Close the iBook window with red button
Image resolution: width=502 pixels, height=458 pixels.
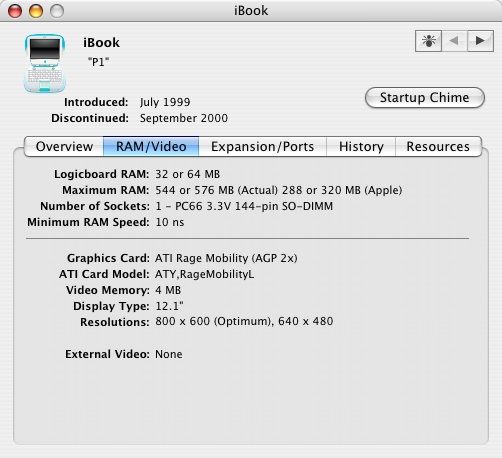(x=15, y=11)
